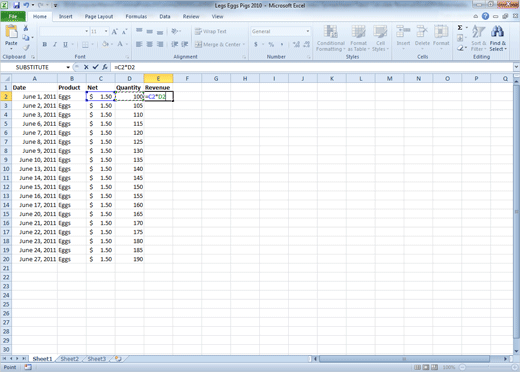Open Find & Select menu

[498, 38]
